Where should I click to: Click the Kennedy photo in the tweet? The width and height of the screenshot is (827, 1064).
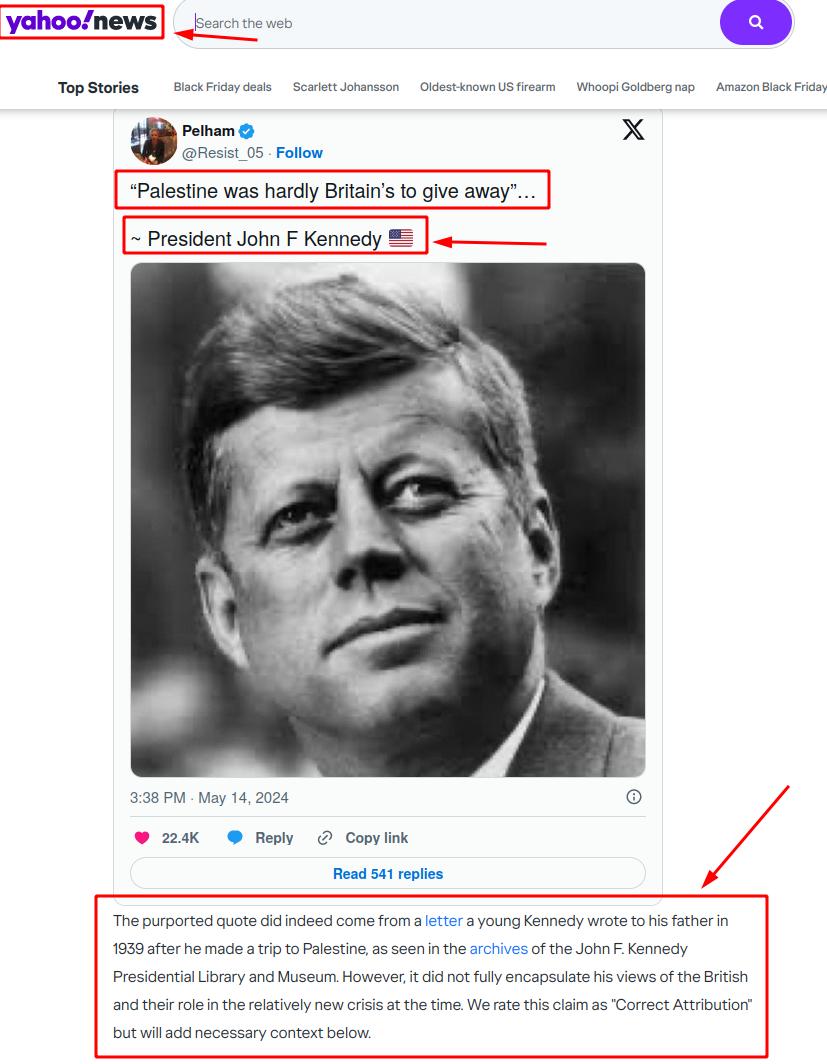(388, 520)
